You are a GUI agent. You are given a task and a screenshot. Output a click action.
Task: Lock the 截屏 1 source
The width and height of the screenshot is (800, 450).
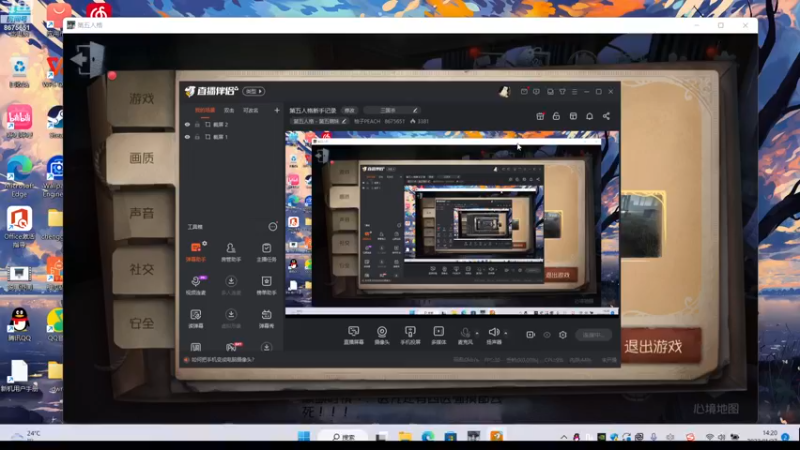197,137
